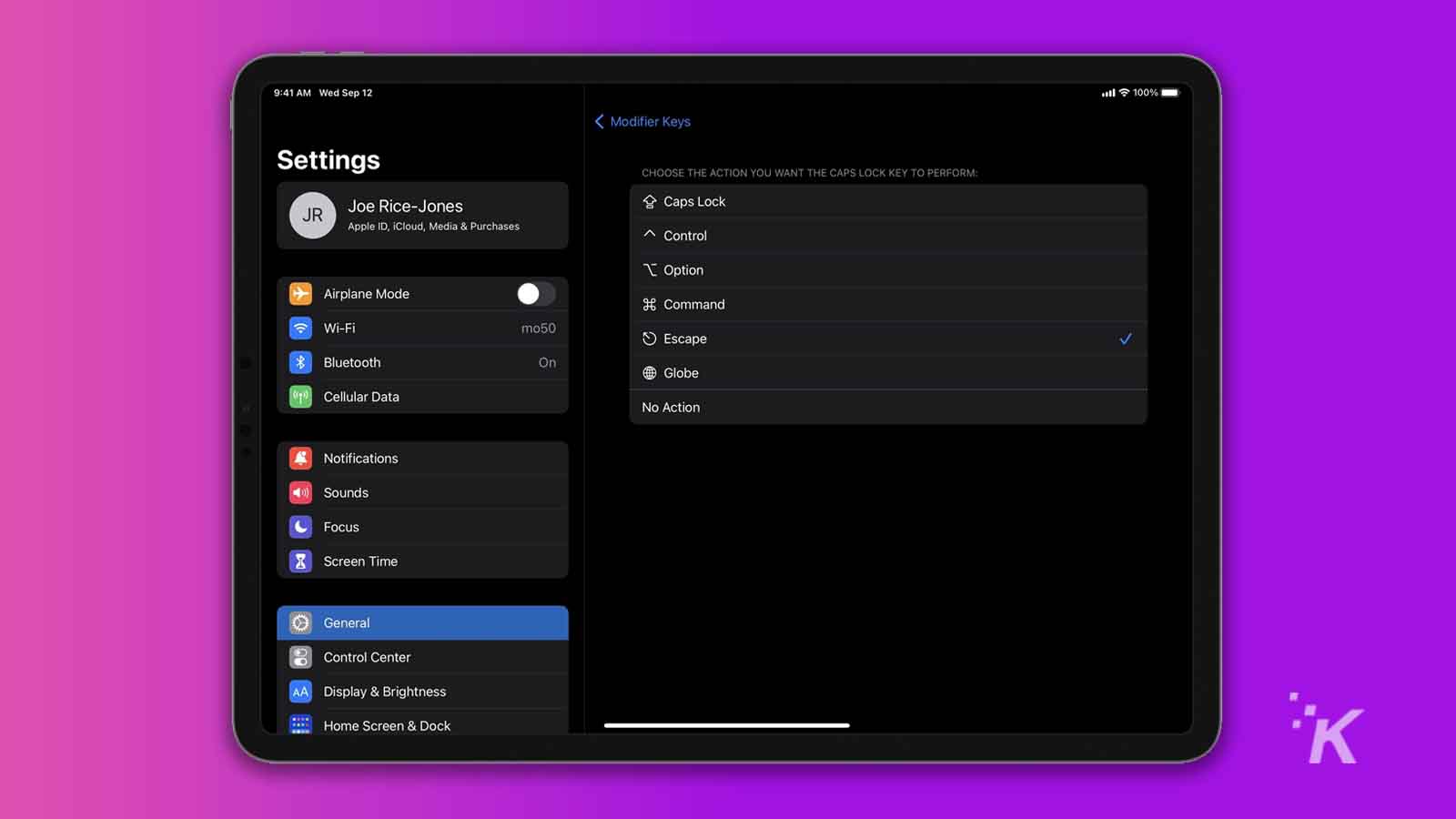
Task: Tap the Wed Sep 12 date
Action: [x=346, y=93]
